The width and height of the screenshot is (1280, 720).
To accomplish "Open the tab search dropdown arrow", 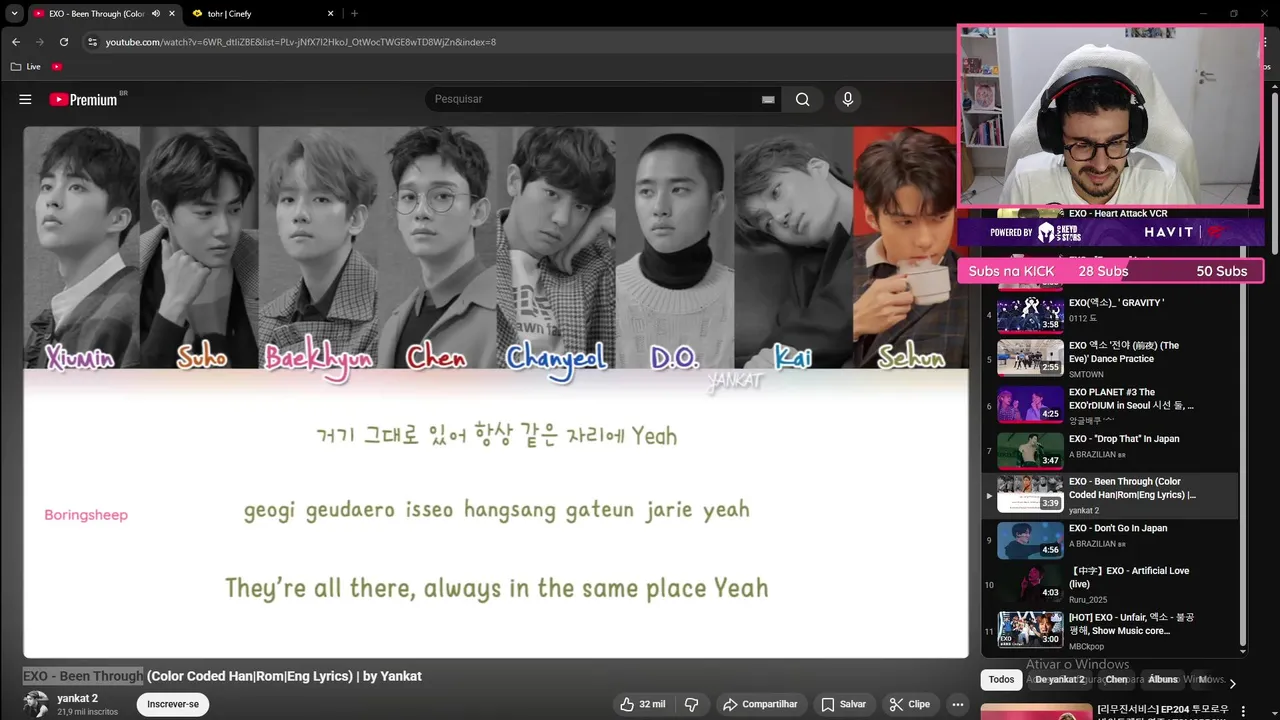I will click(x=14, y=13).
